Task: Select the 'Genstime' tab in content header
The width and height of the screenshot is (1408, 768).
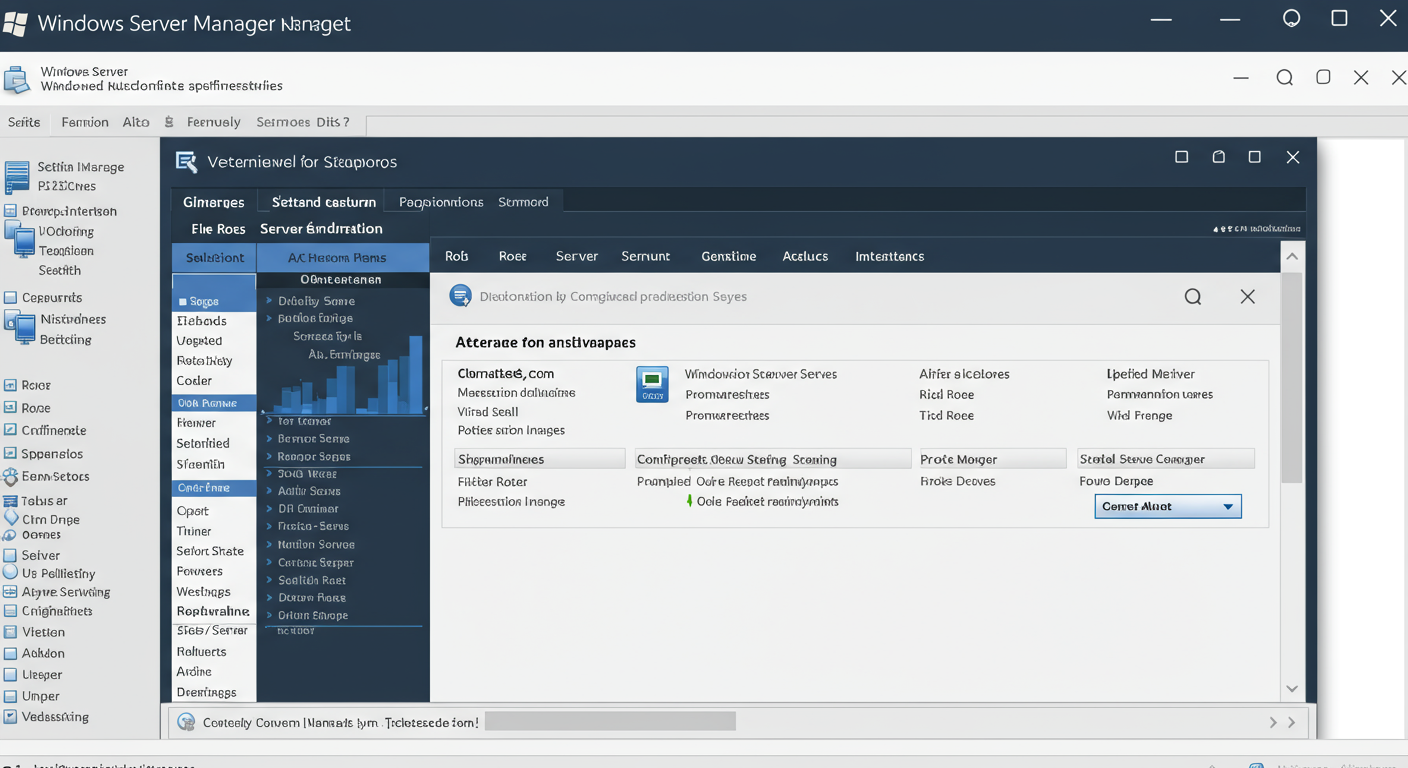Action: tap(729, 256)
